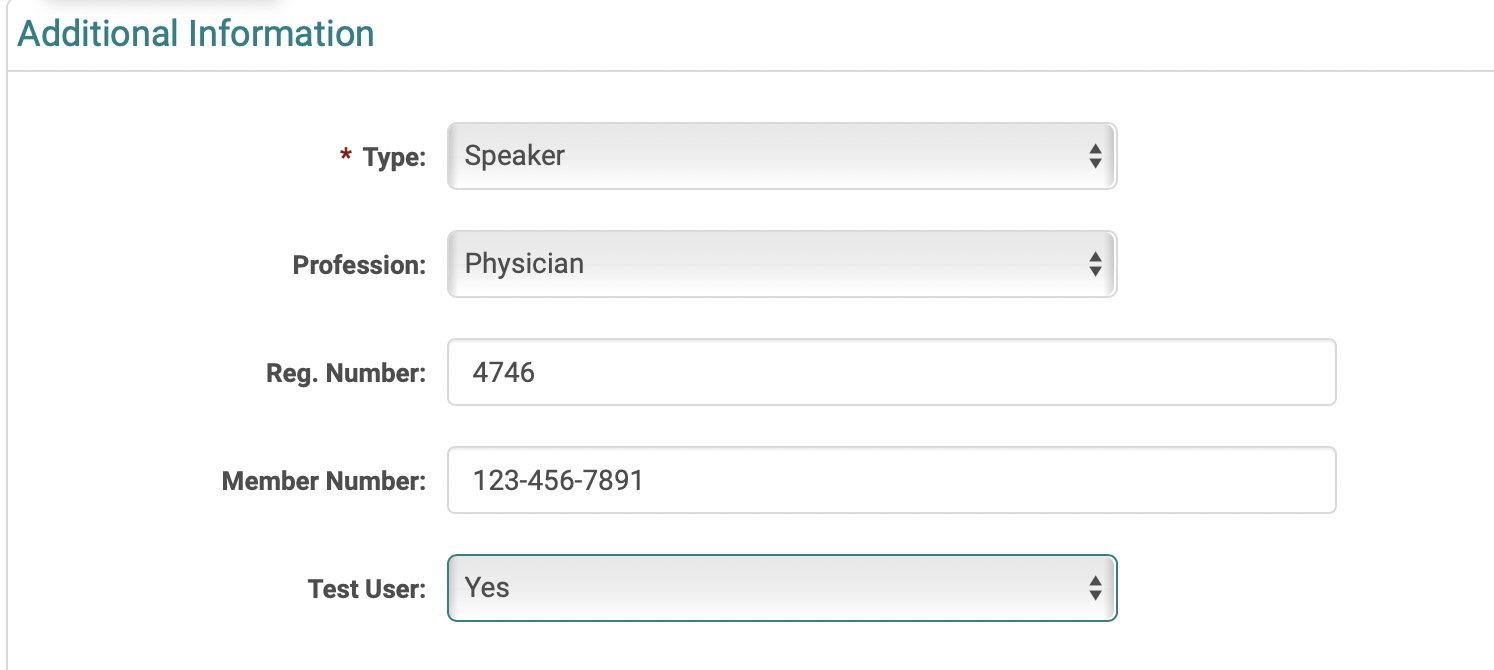Click the Reg. Number field label
1494x670 pixels.
(x=346, y=373)
